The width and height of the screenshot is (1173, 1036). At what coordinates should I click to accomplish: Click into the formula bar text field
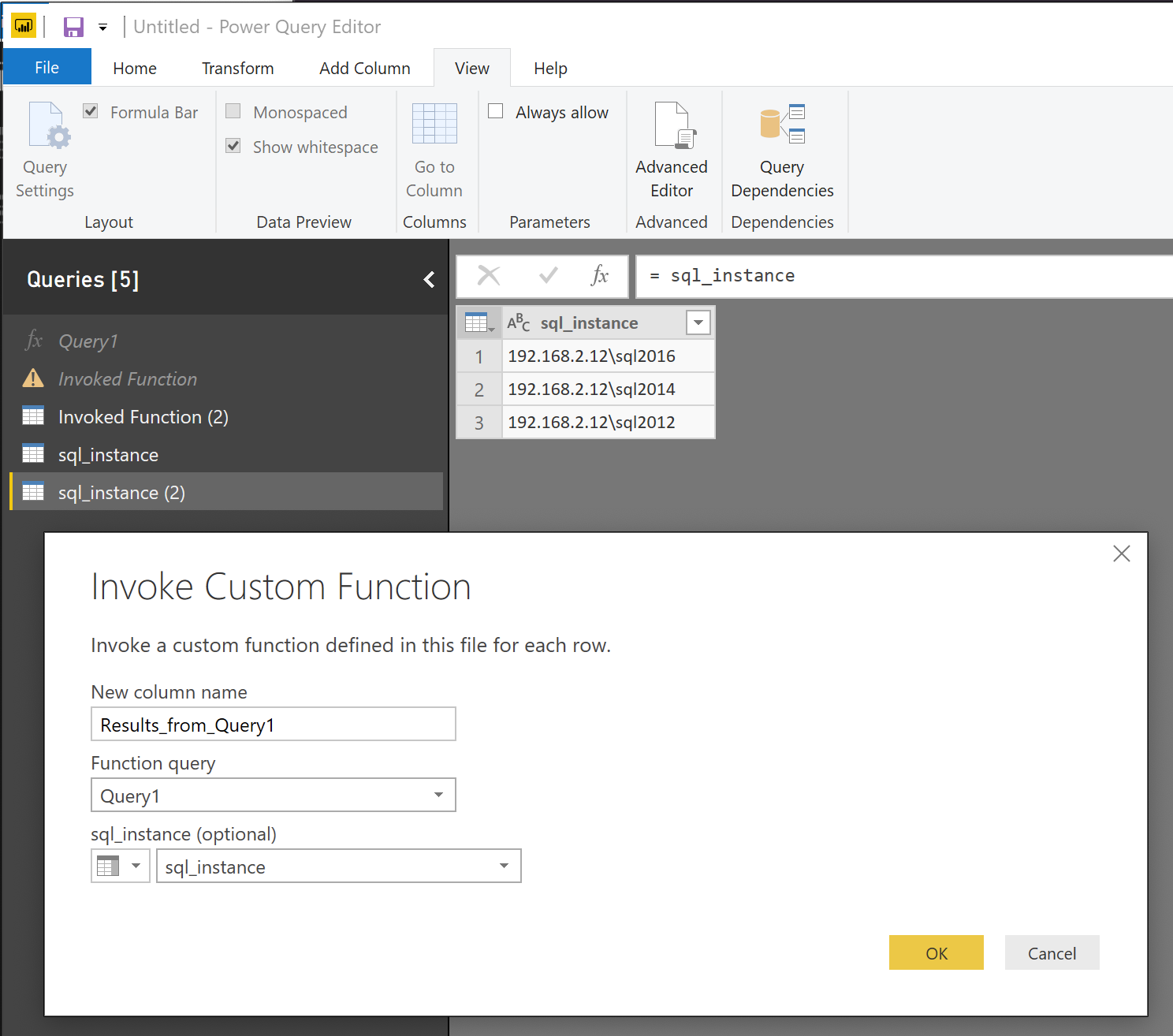pos(904,276)
